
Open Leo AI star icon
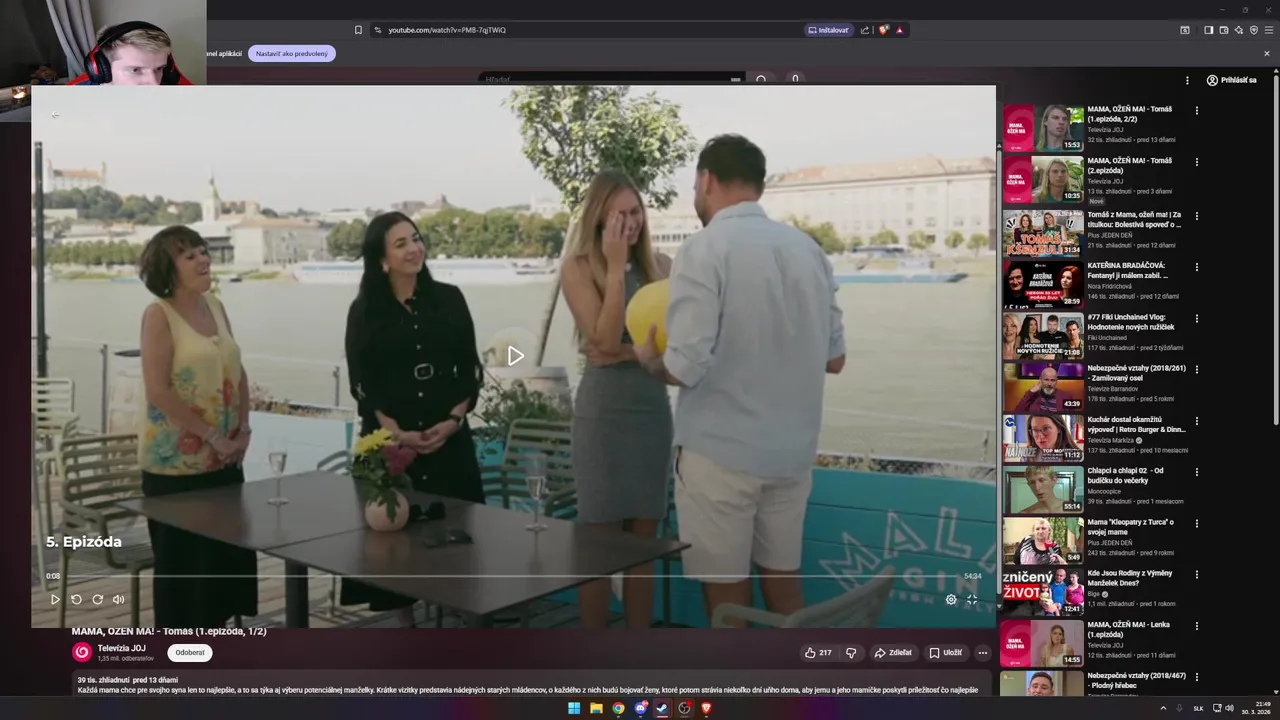1239,30
